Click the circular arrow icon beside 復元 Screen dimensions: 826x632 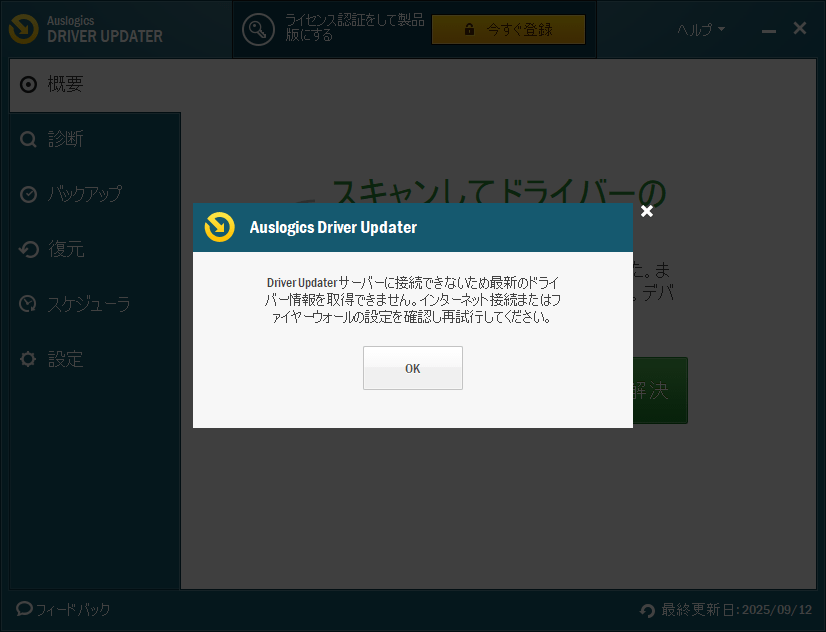pos(28,249)
